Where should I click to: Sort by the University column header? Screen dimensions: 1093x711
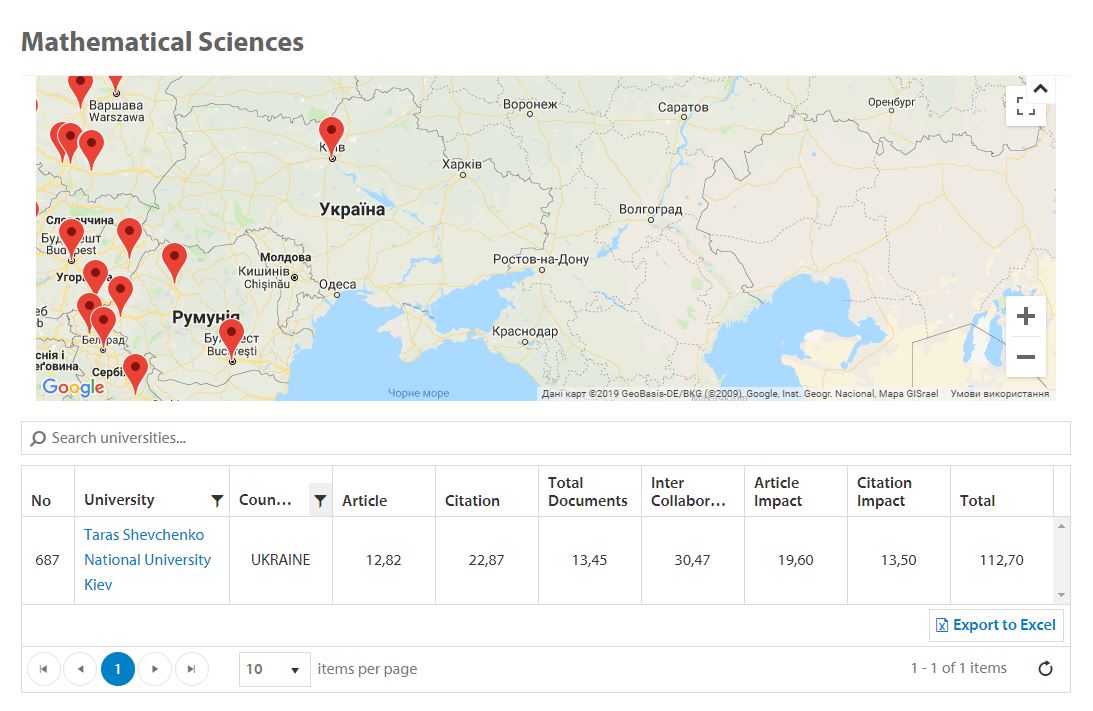point(119,500)
